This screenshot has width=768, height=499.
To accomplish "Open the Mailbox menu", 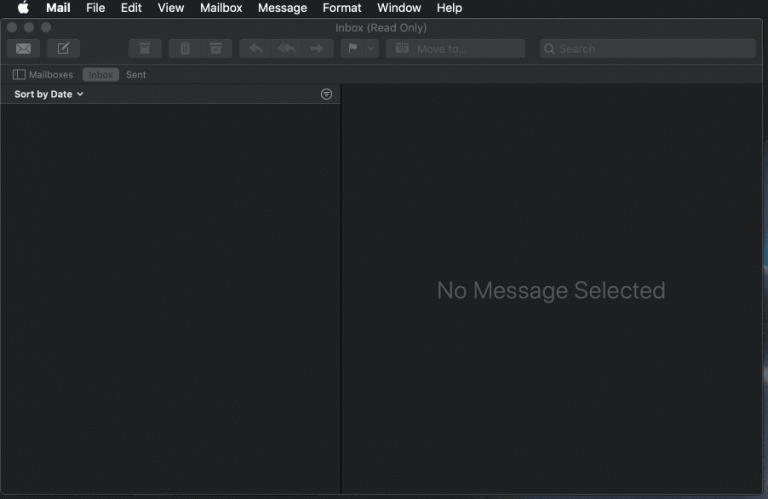I will pos(221,8).
